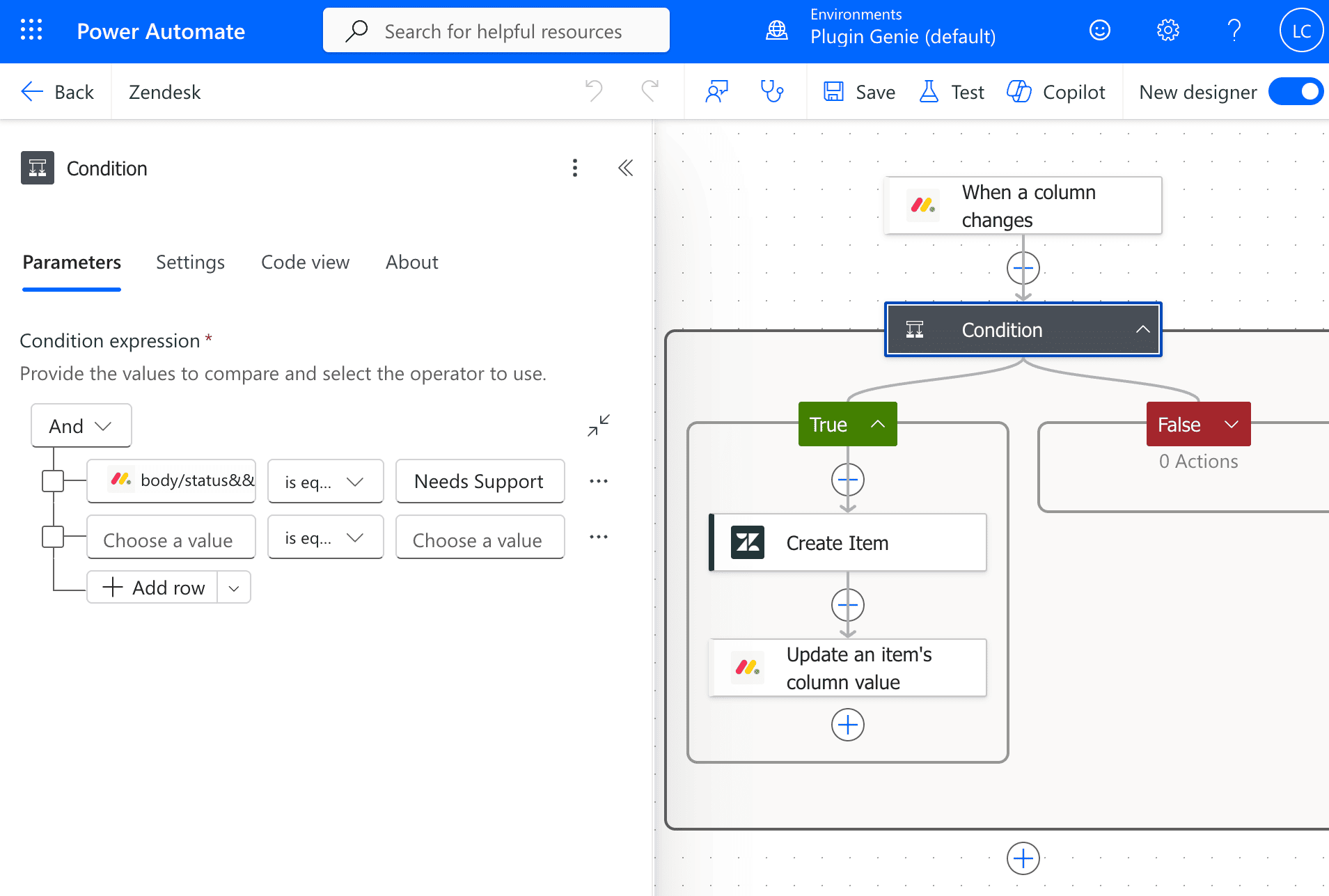Select the When a column changes trigger card
Image resolution: width=1329 pixels, height=896 pixels.
click(1023, 205)
